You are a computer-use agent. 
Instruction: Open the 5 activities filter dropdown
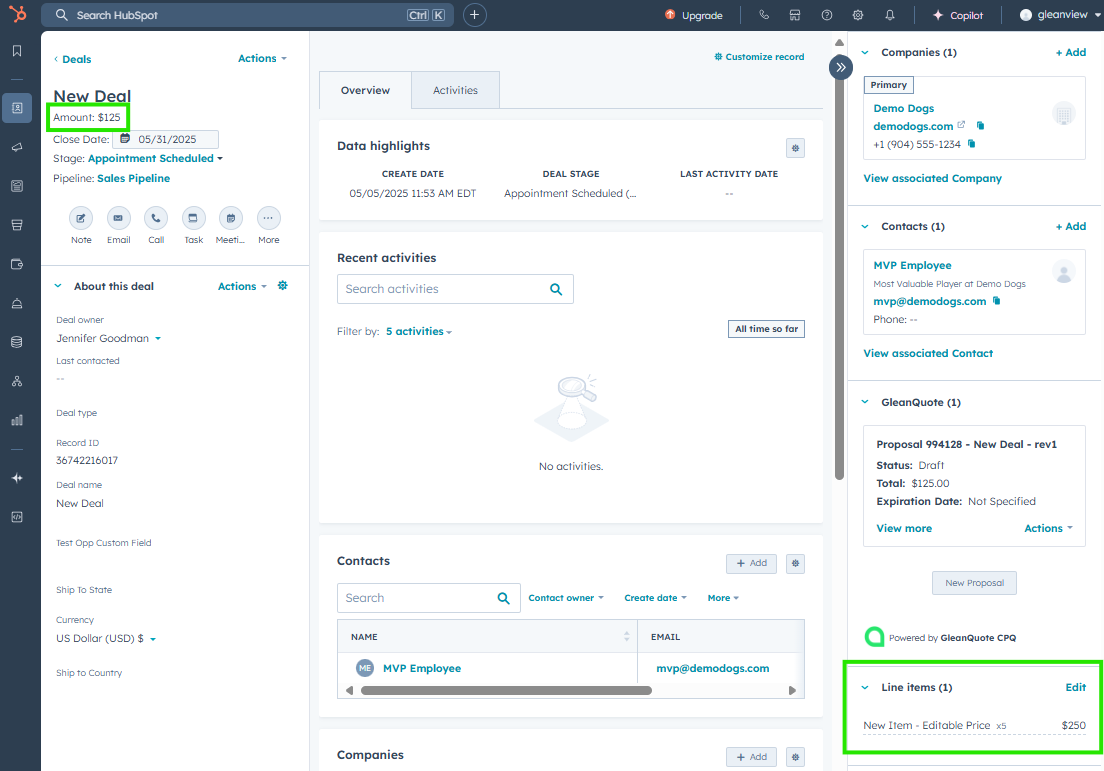419,332
